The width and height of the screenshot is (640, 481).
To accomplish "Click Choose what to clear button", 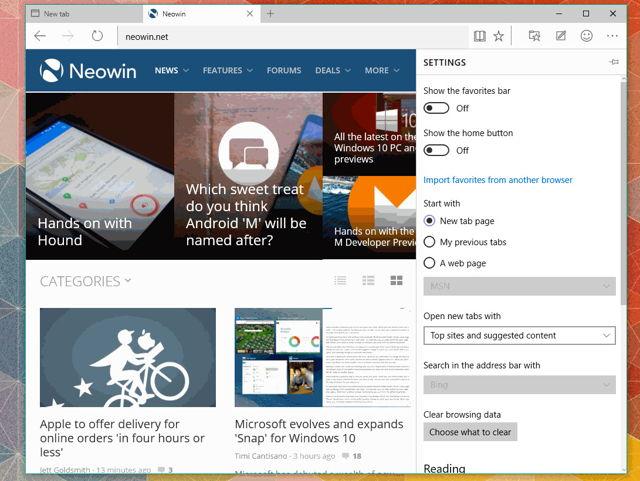I will tap(470, 432).
